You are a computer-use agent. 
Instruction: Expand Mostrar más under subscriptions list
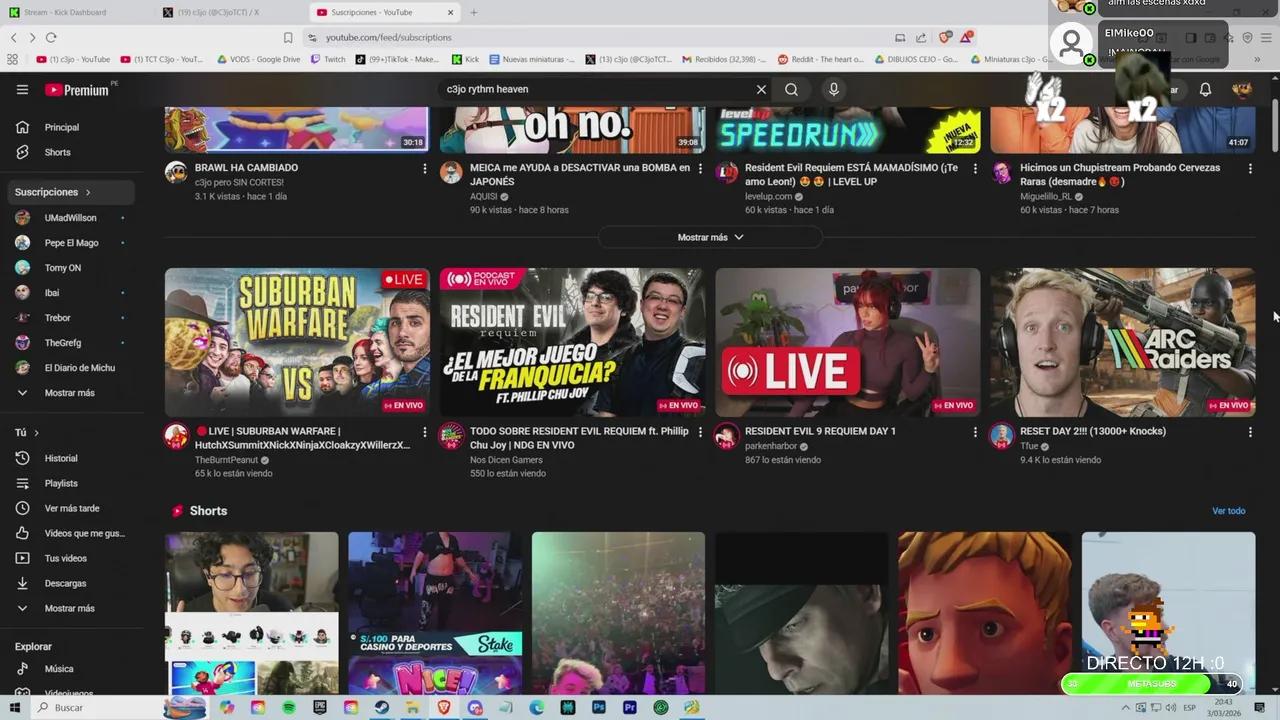click(x=69, y=393)
